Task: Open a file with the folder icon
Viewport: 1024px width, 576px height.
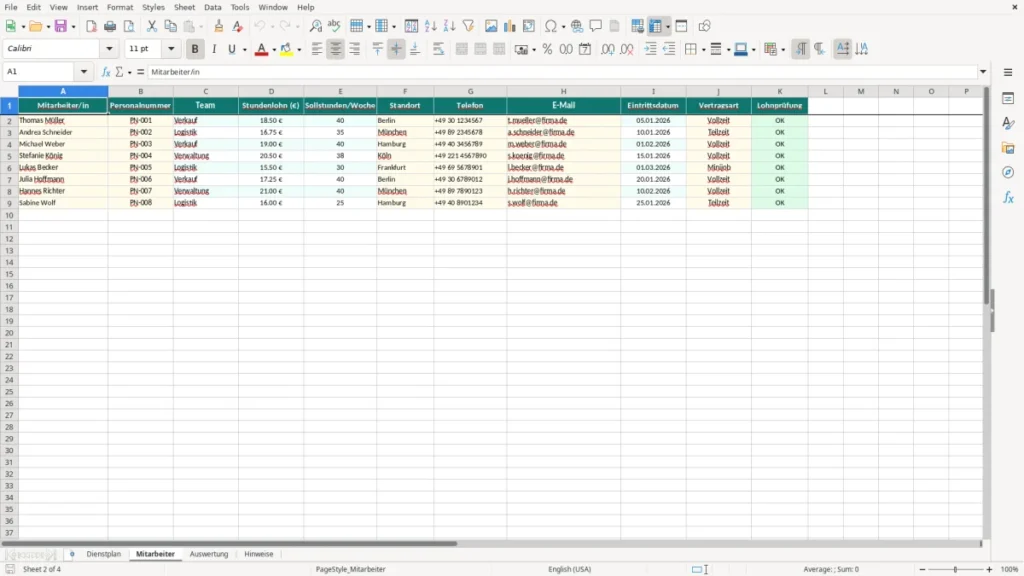Action: 35,26
